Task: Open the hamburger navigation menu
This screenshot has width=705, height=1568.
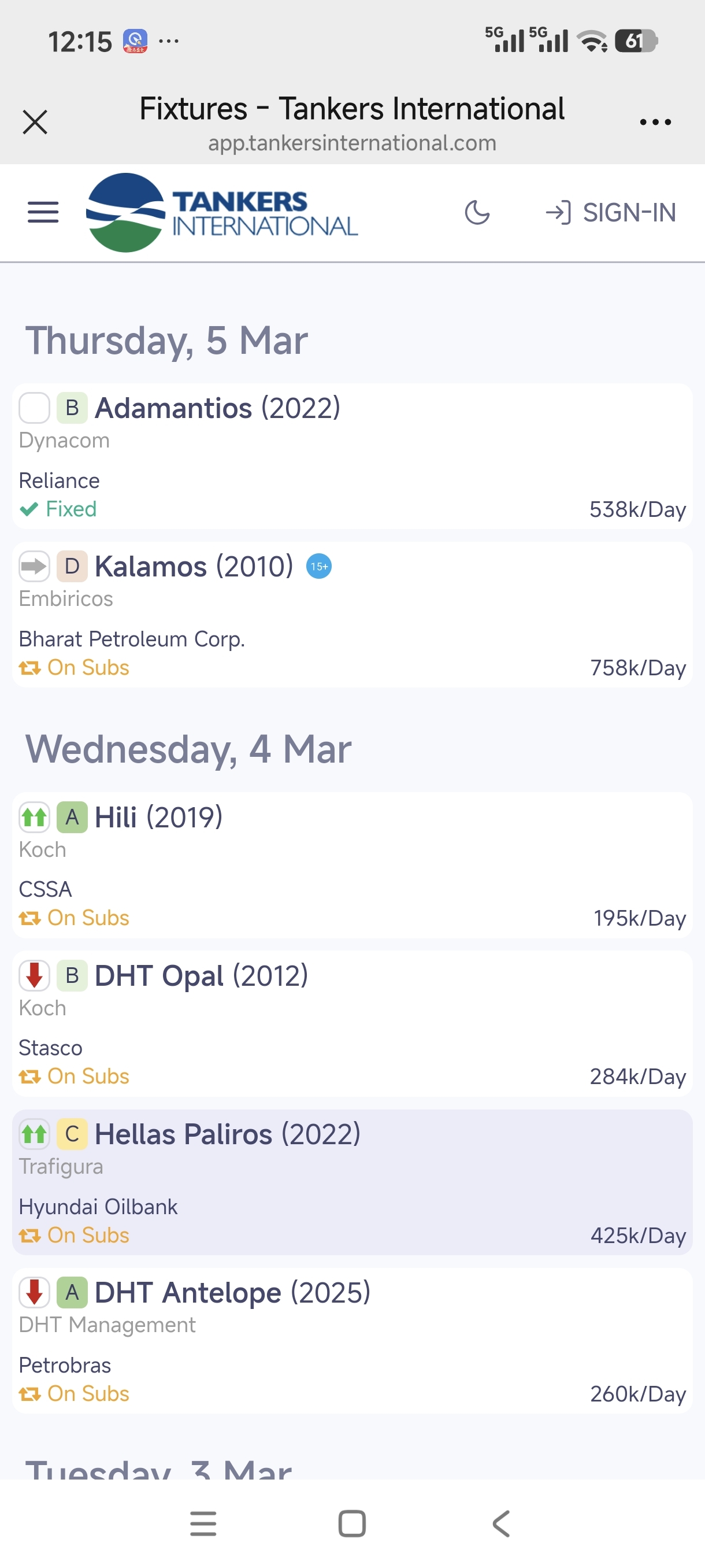Action: pyautogui.click(x=43, y=212)
